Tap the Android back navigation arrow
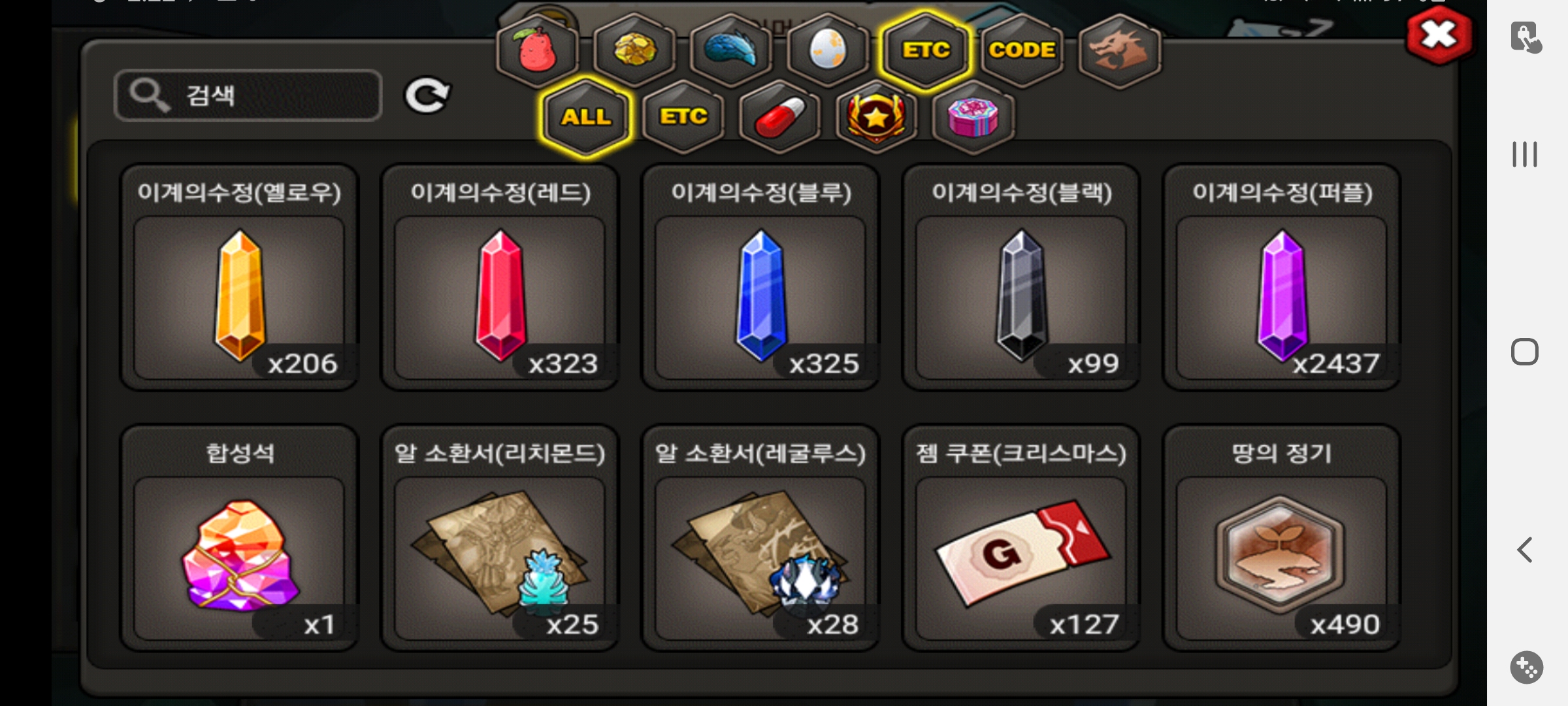 [x=1526, y=549]
